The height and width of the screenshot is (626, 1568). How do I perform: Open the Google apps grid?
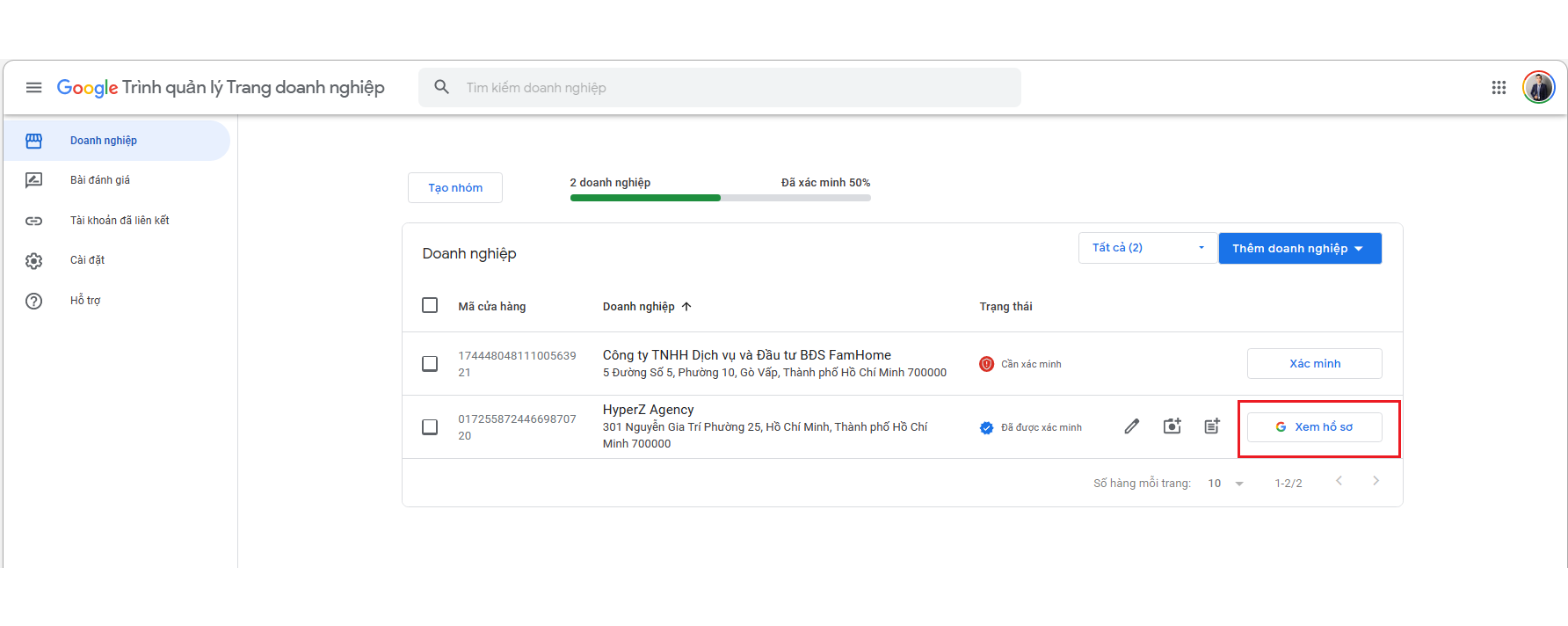[1499, 88]
